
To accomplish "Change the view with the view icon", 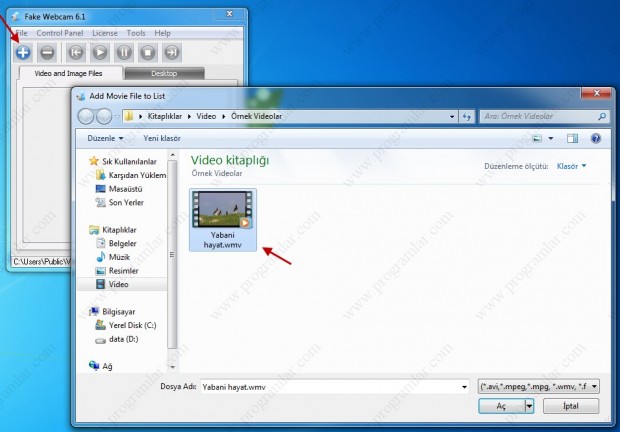I will click(537, 138).
